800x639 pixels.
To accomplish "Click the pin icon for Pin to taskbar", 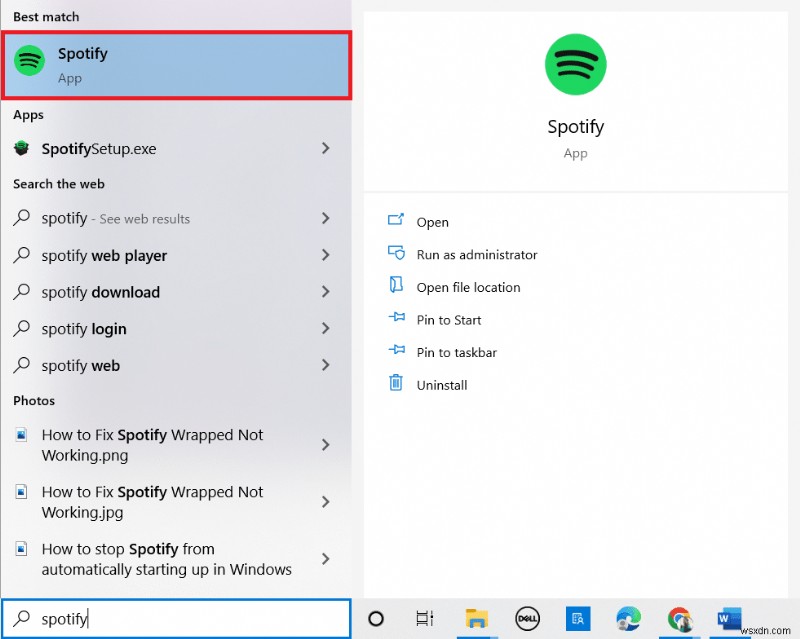I will [396, 350].
